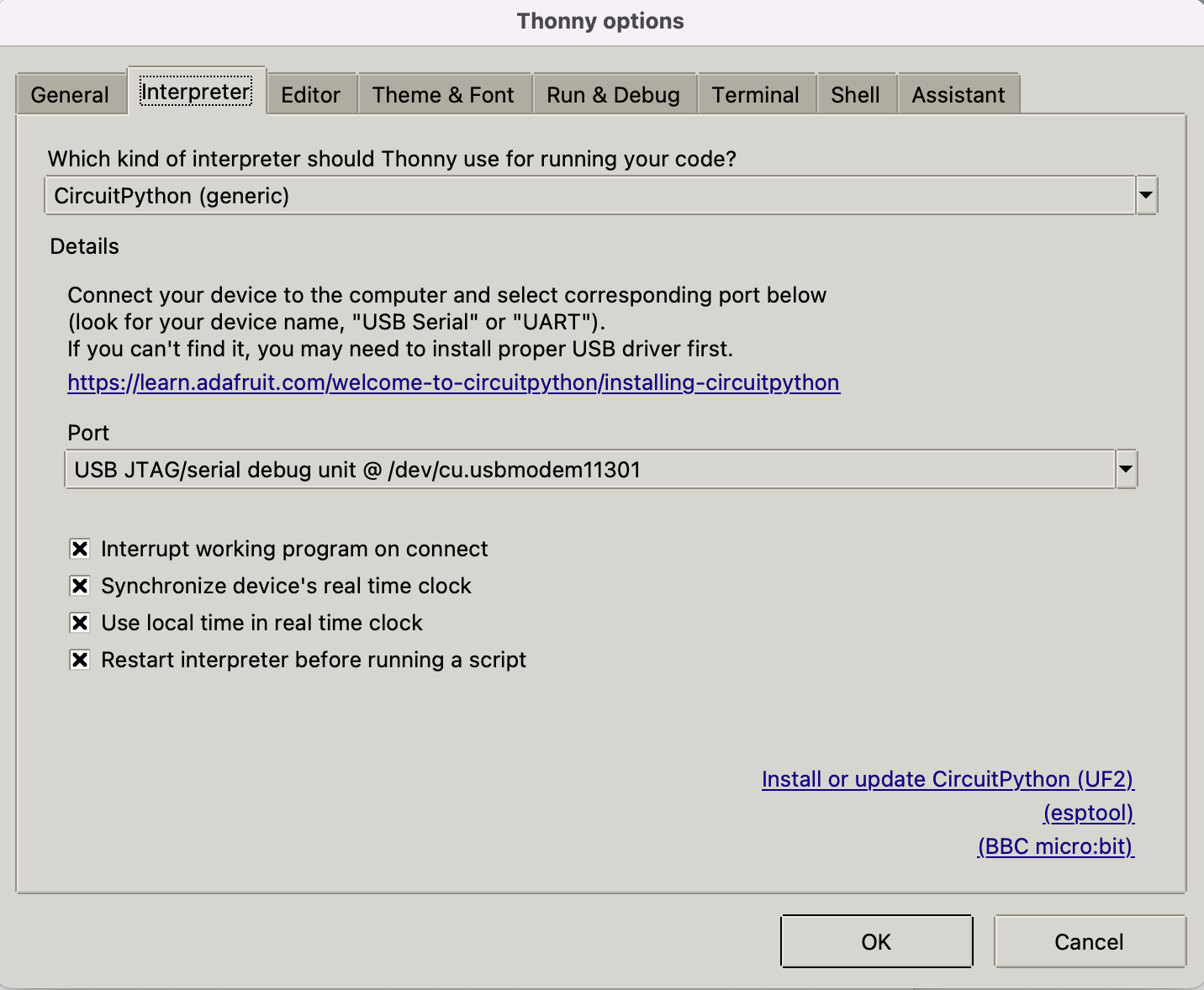Expand the Port dropdown arrow

point(1127,470)
